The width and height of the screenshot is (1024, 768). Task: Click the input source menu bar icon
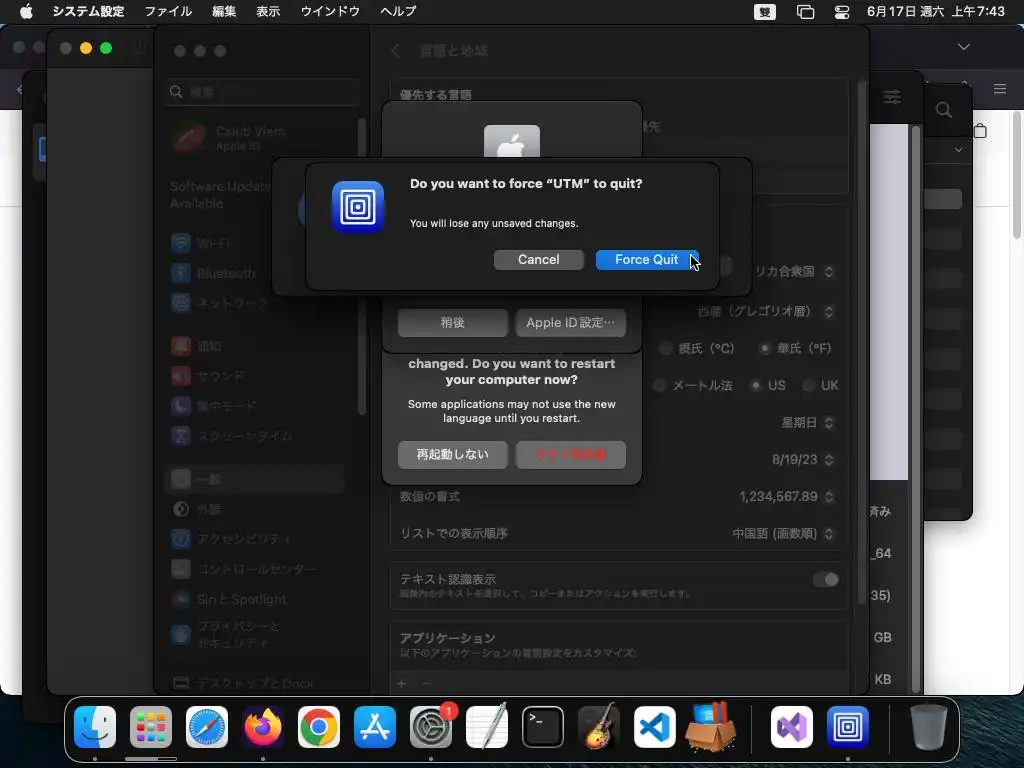pos(765,12)
